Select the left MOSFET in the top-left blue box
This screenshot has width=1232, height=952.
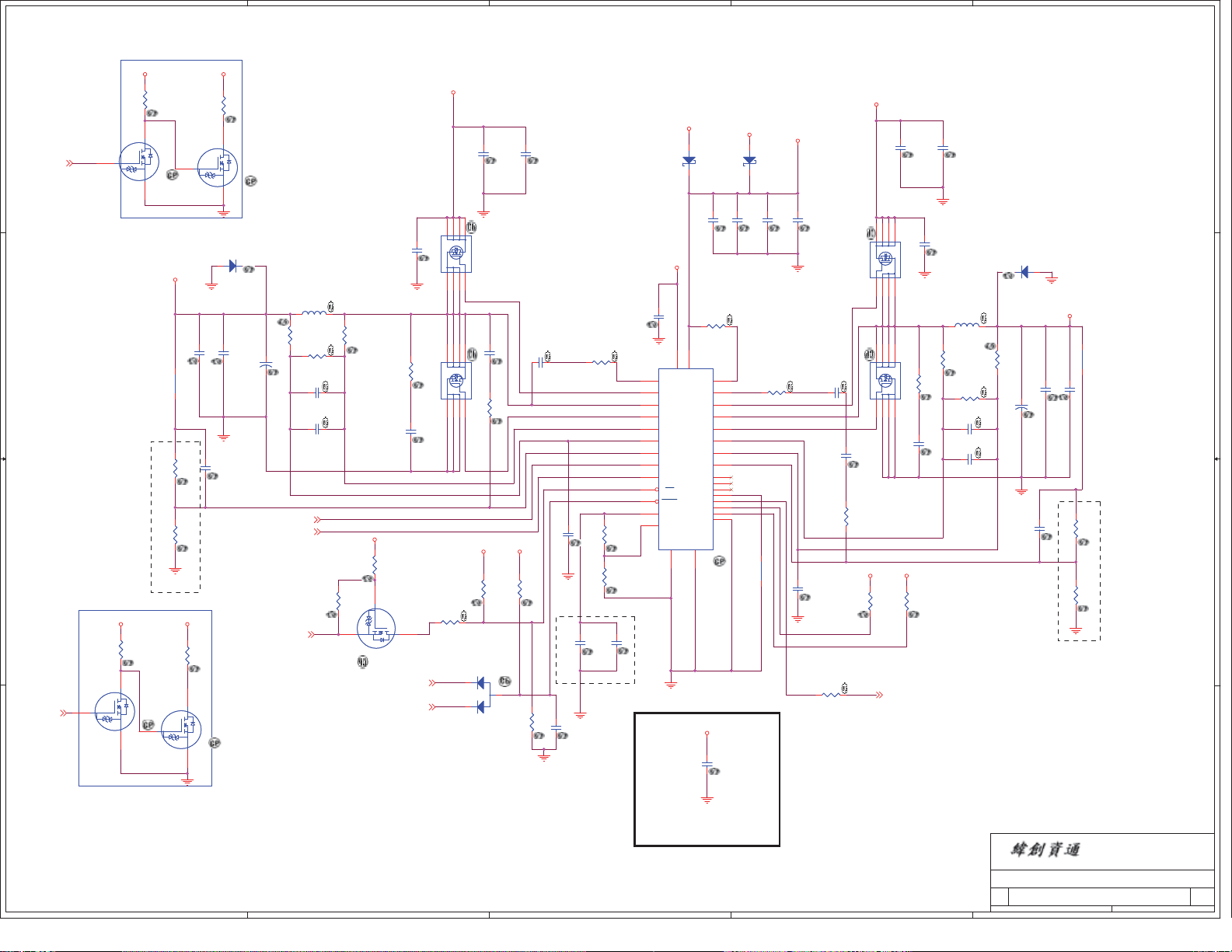[139, 162]
